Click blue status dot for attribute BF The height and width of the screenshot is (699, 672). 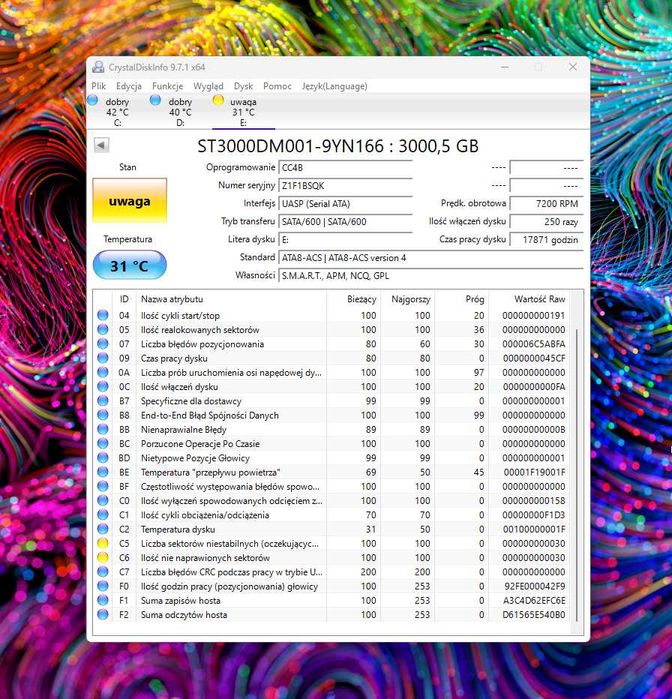(103, 486)
